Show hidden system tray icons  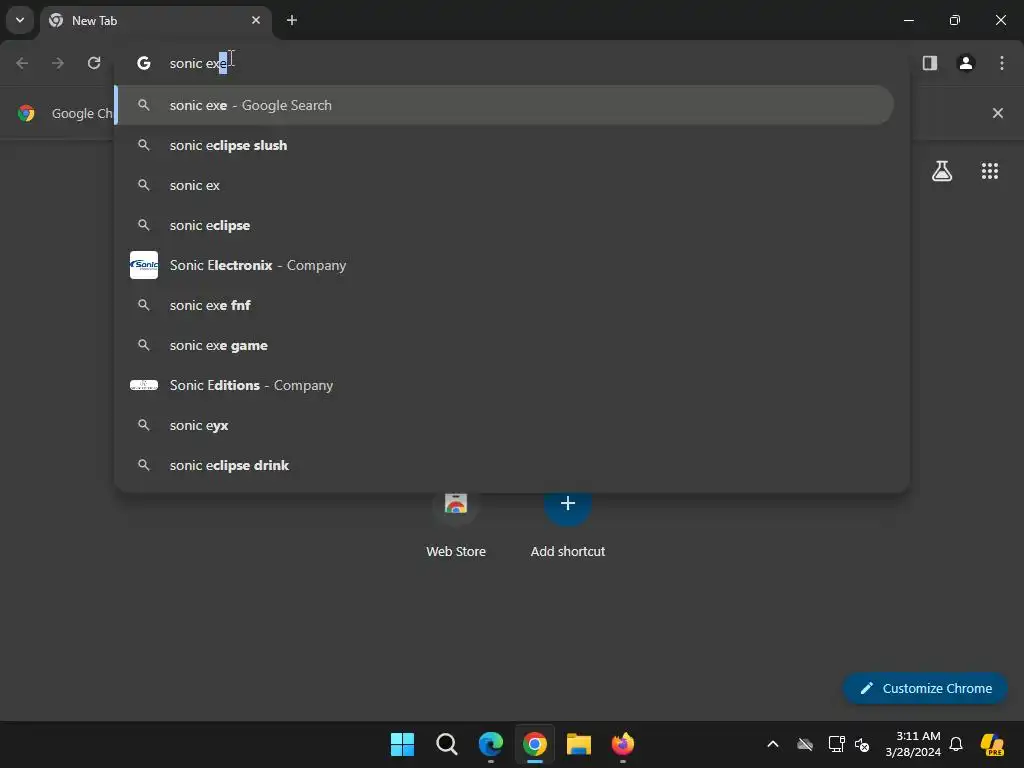[x=773, y=744]
